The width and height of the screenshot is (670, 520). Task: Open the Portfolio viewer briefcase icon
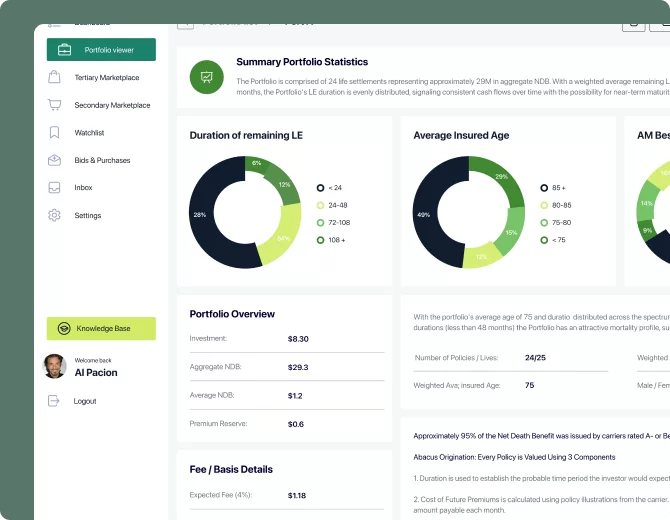point(65,50)
